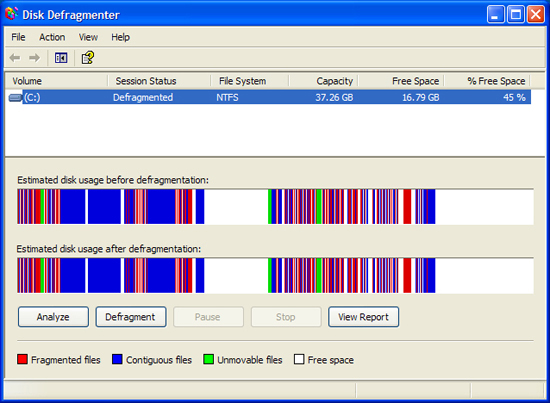Screen dimensions: 550x403
Task: Click the red Fragmented files legend swatch
Action: (22, 359)
